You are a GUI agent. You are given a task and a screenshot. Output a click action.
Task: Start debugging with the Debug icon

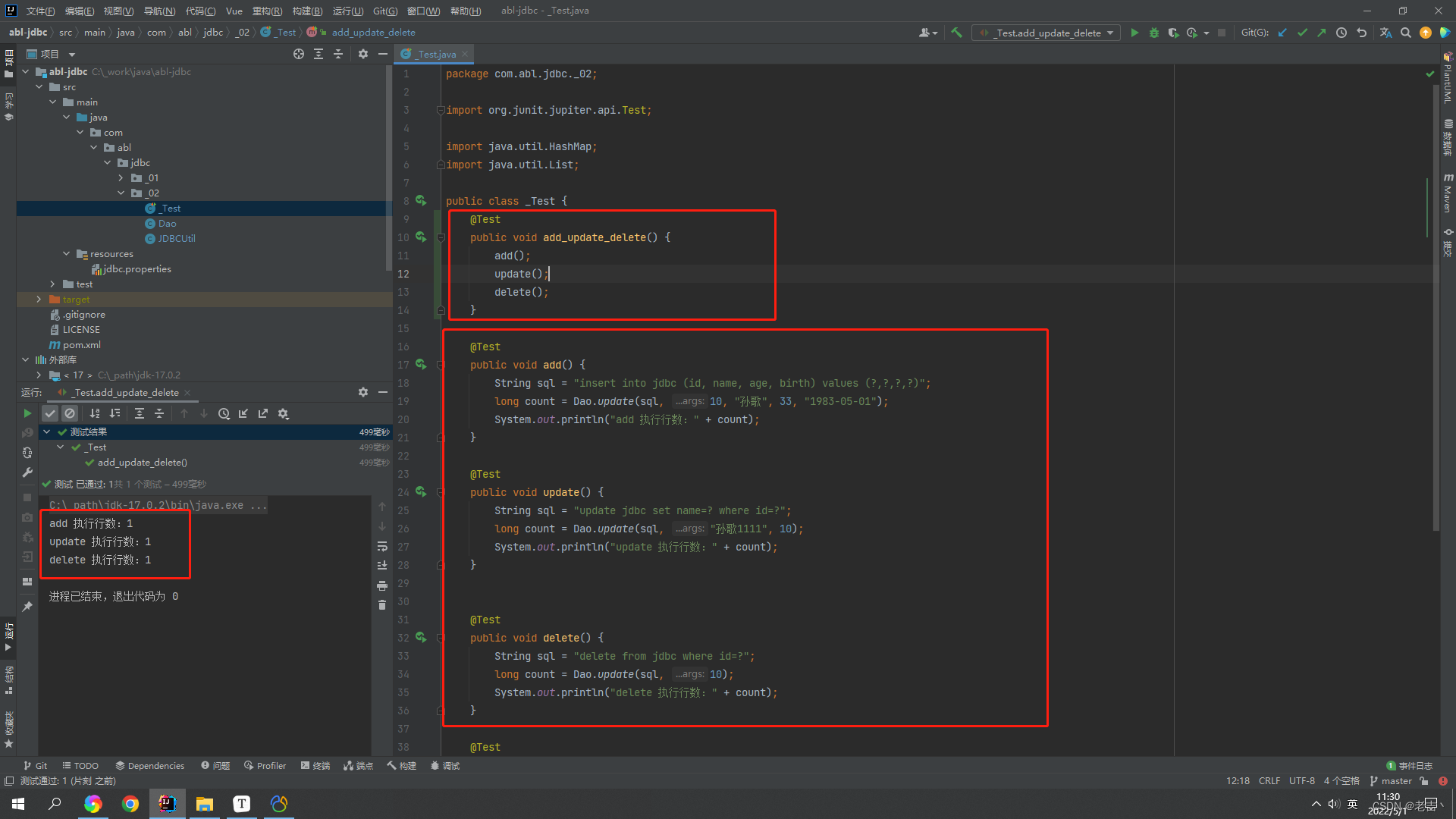pos(1153,33)
